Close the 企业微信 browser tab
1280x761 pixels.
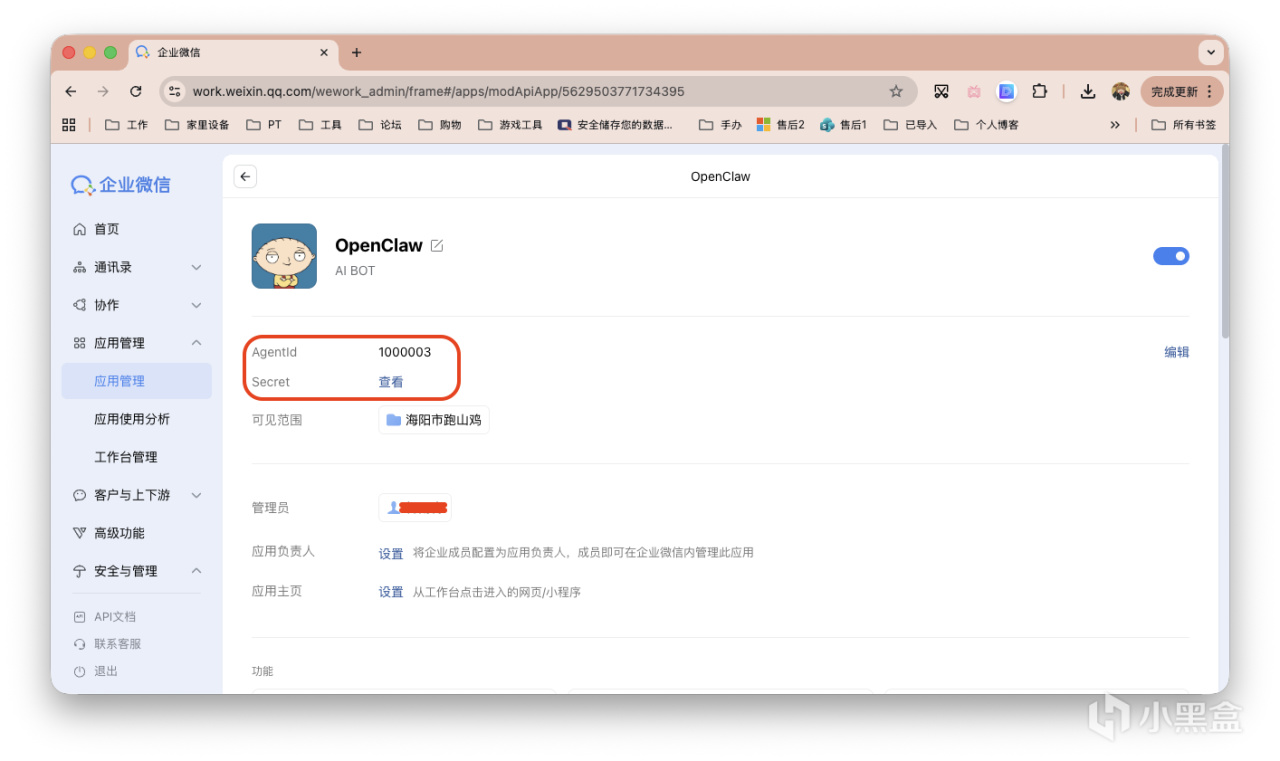tap(324, 52)
